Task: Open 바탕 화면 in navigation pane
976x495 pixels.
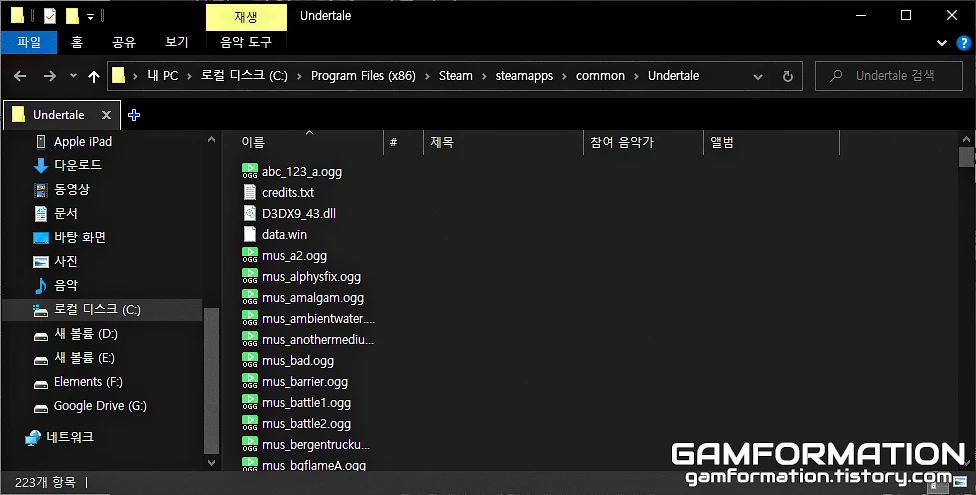Action: coord(80,237)
